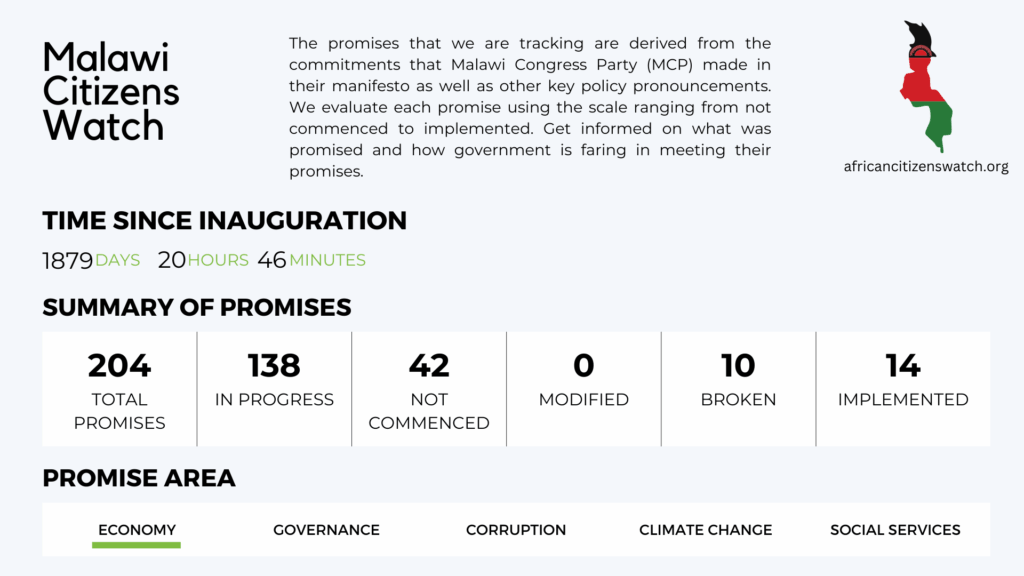Select the Climate Change tab
1024x576 pixels.
coord(705,530)
